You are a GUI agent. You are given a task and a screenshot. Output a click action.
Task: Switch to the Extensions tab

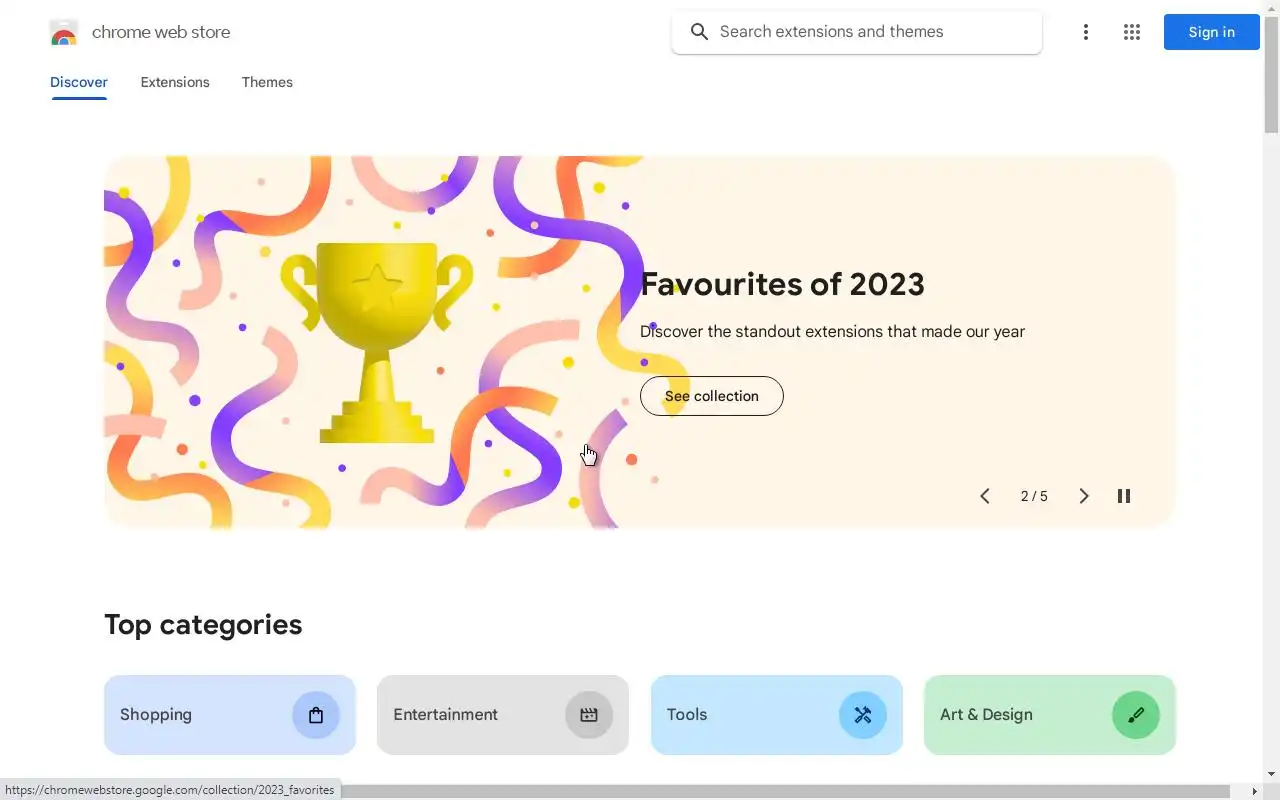click(175, 82)
